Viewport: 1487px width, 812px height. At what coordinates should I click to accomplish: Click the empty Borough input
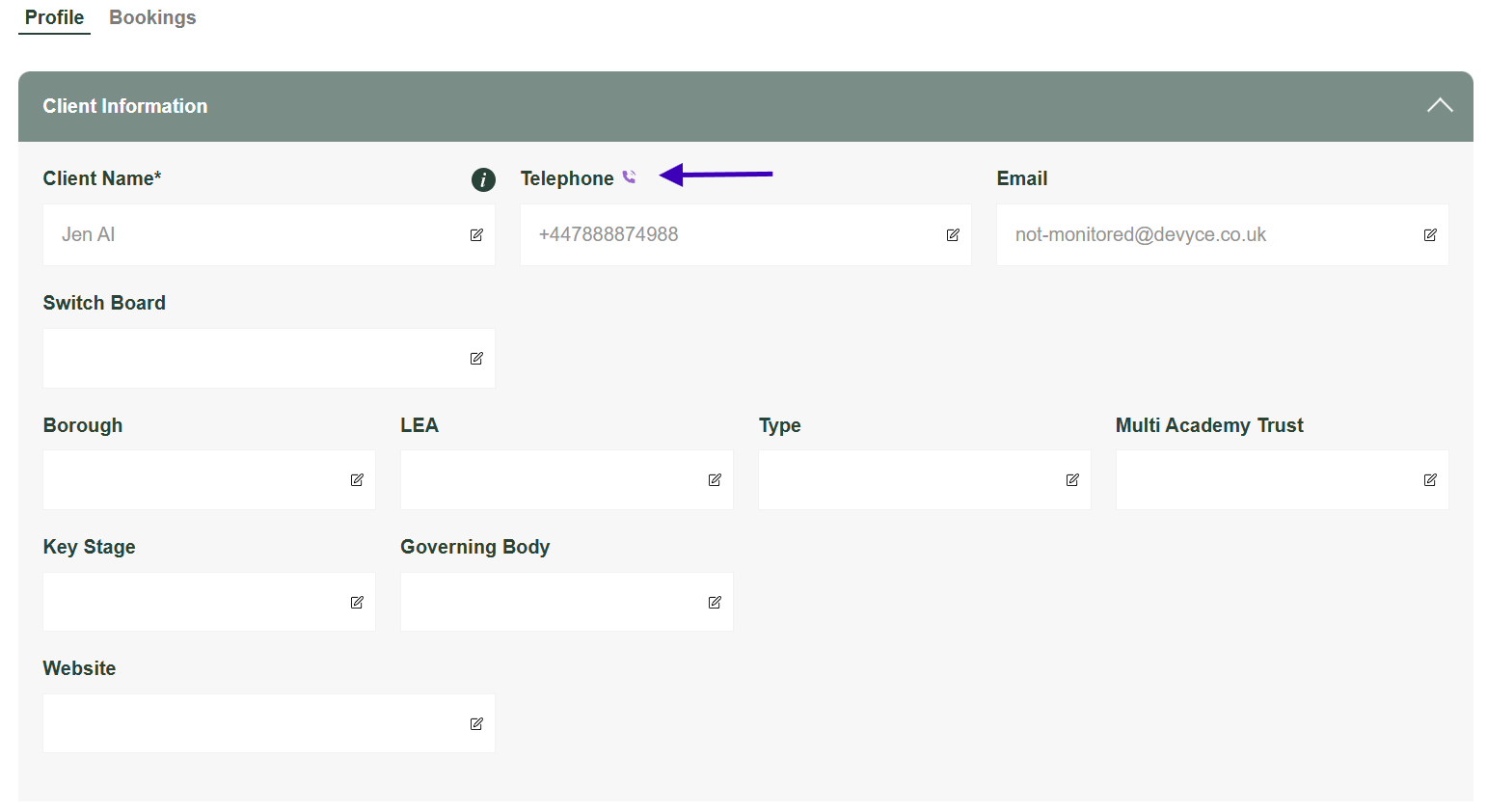point(209,480)
